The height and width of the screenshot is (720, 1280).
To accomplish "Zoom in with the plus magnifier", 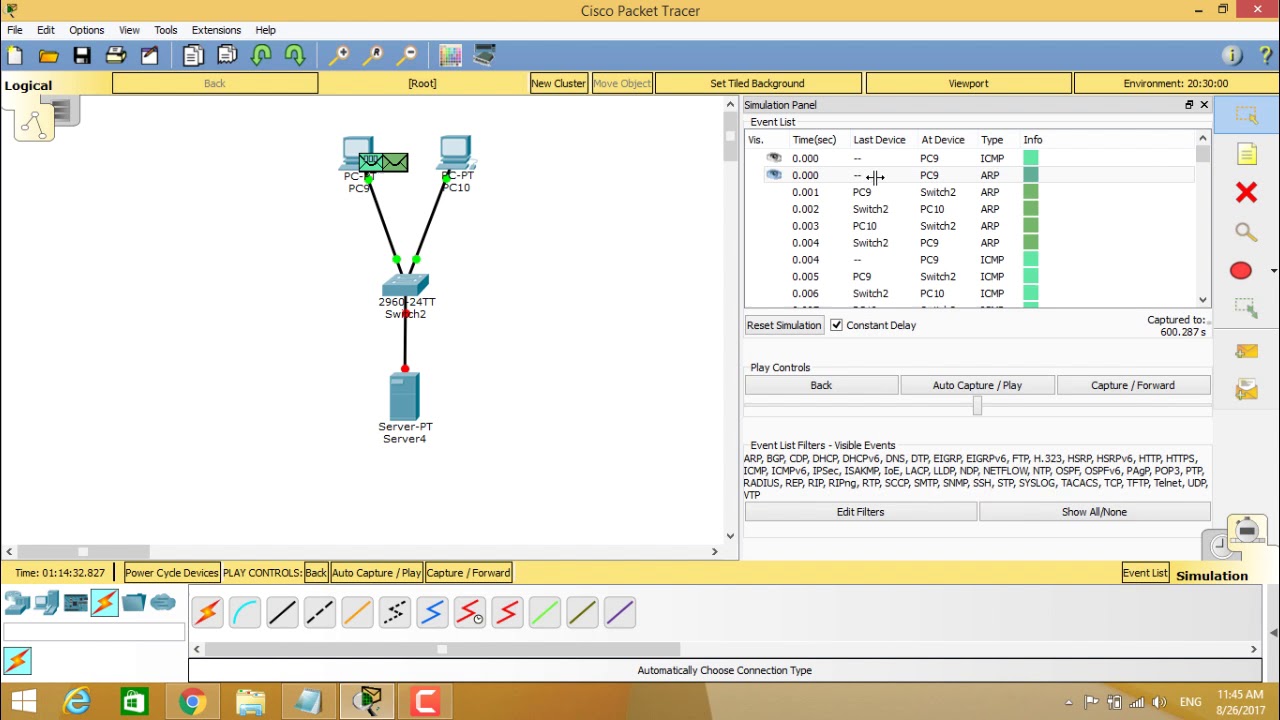I will 339,56.
